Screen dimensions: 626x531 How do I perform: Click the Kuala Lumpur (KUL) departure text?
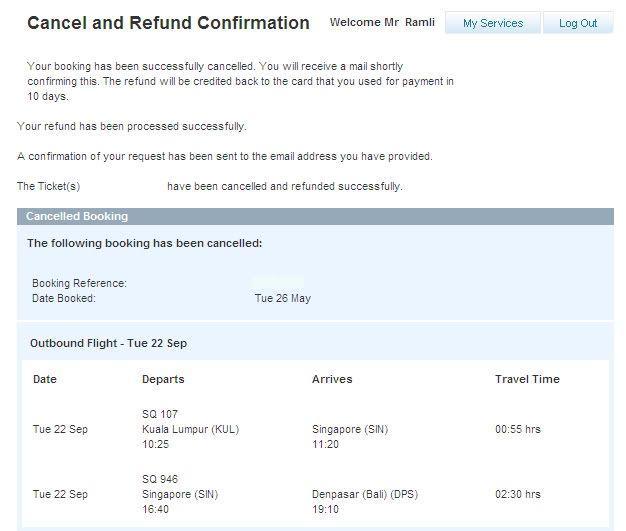[190, 429]
